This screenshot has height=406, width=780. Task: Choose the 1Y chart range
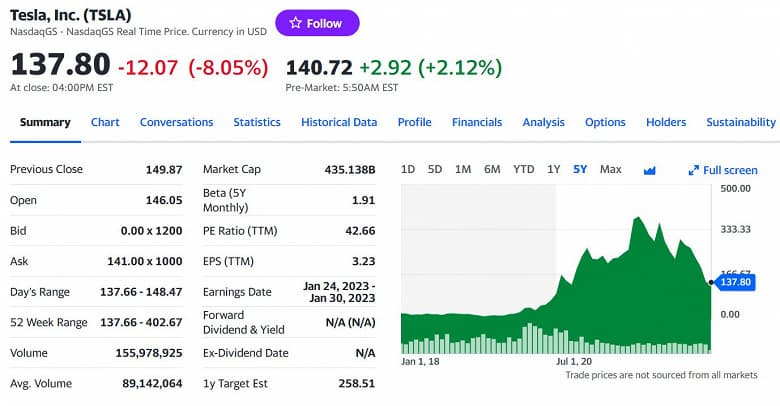point(553,169)
